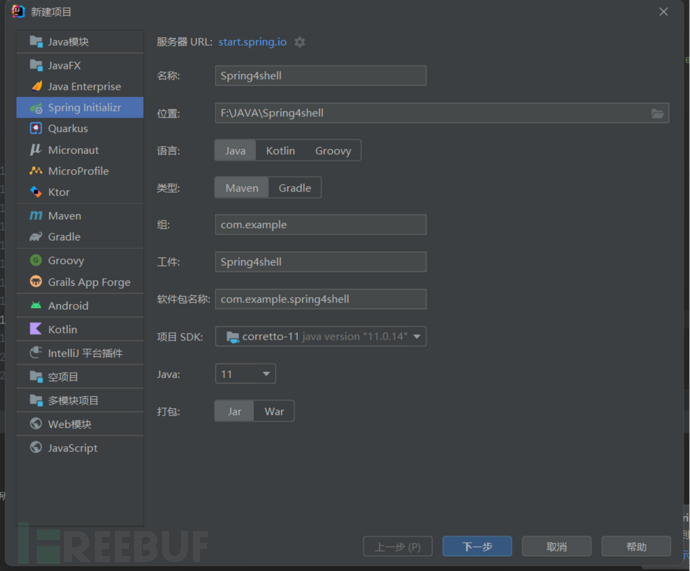The image size is (690, 571).
Task: Select Groovy as the language
Action: pyautogui.click(x=333, y=151)
